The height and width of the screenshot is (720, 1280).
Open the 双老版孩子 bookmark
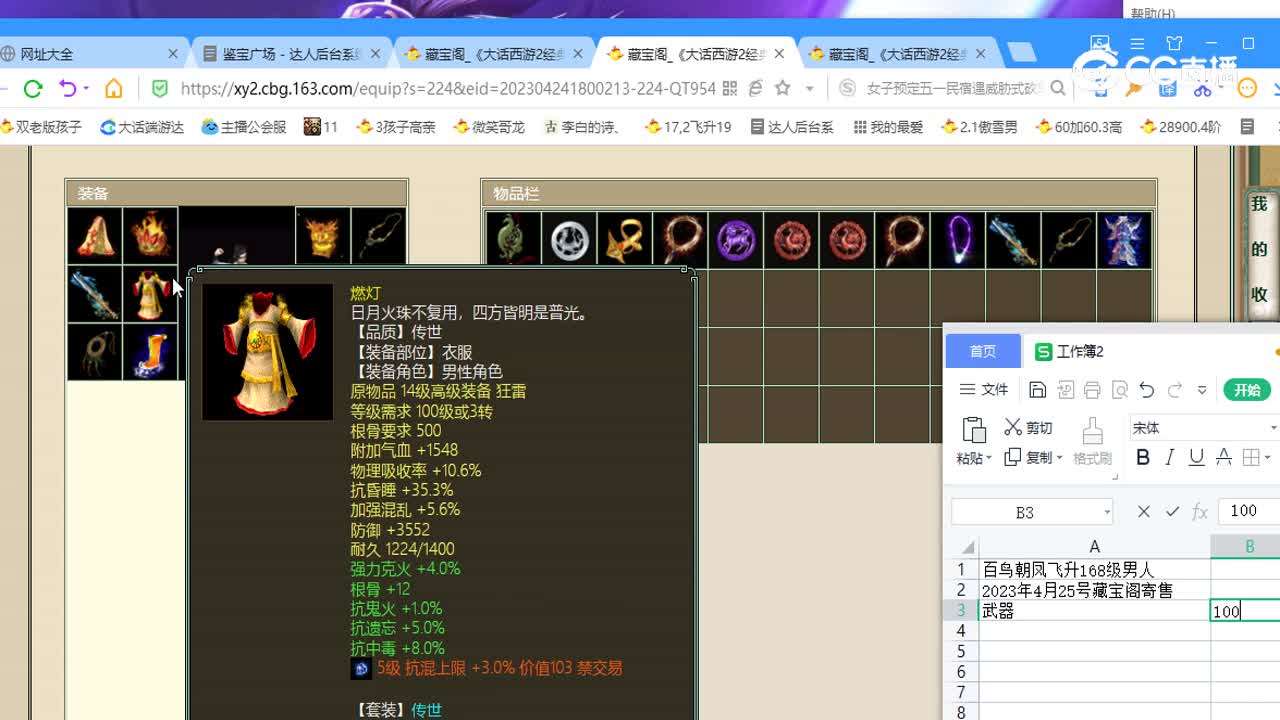click(41, 127)
